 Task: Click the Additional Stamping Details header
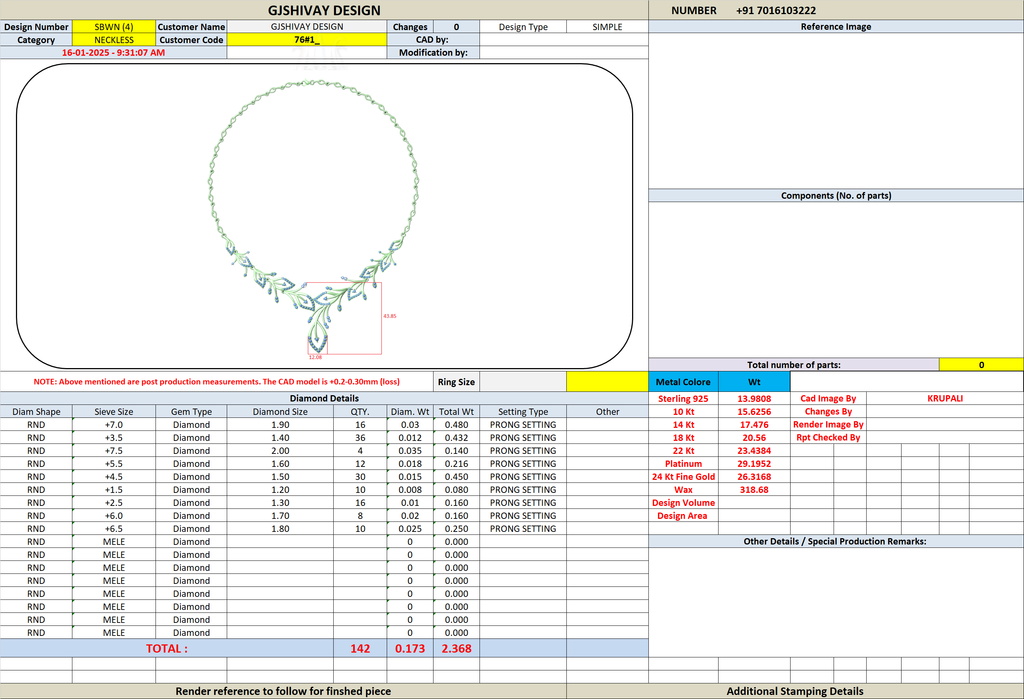pyautogui.click(x=795, y=691)
